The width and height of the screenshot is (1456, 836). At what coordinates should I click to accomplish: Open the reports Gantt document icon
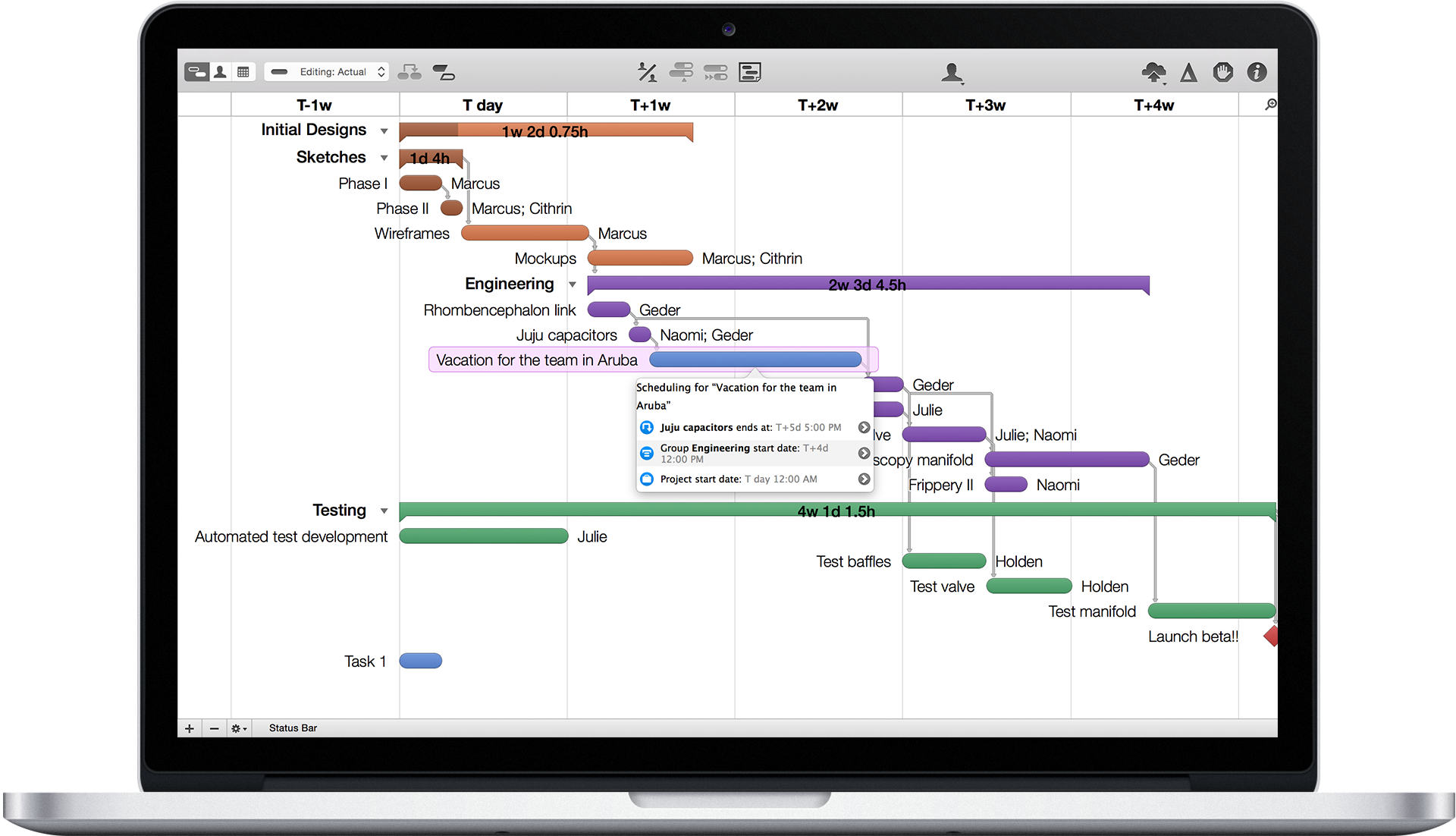[x=750, y=72]
